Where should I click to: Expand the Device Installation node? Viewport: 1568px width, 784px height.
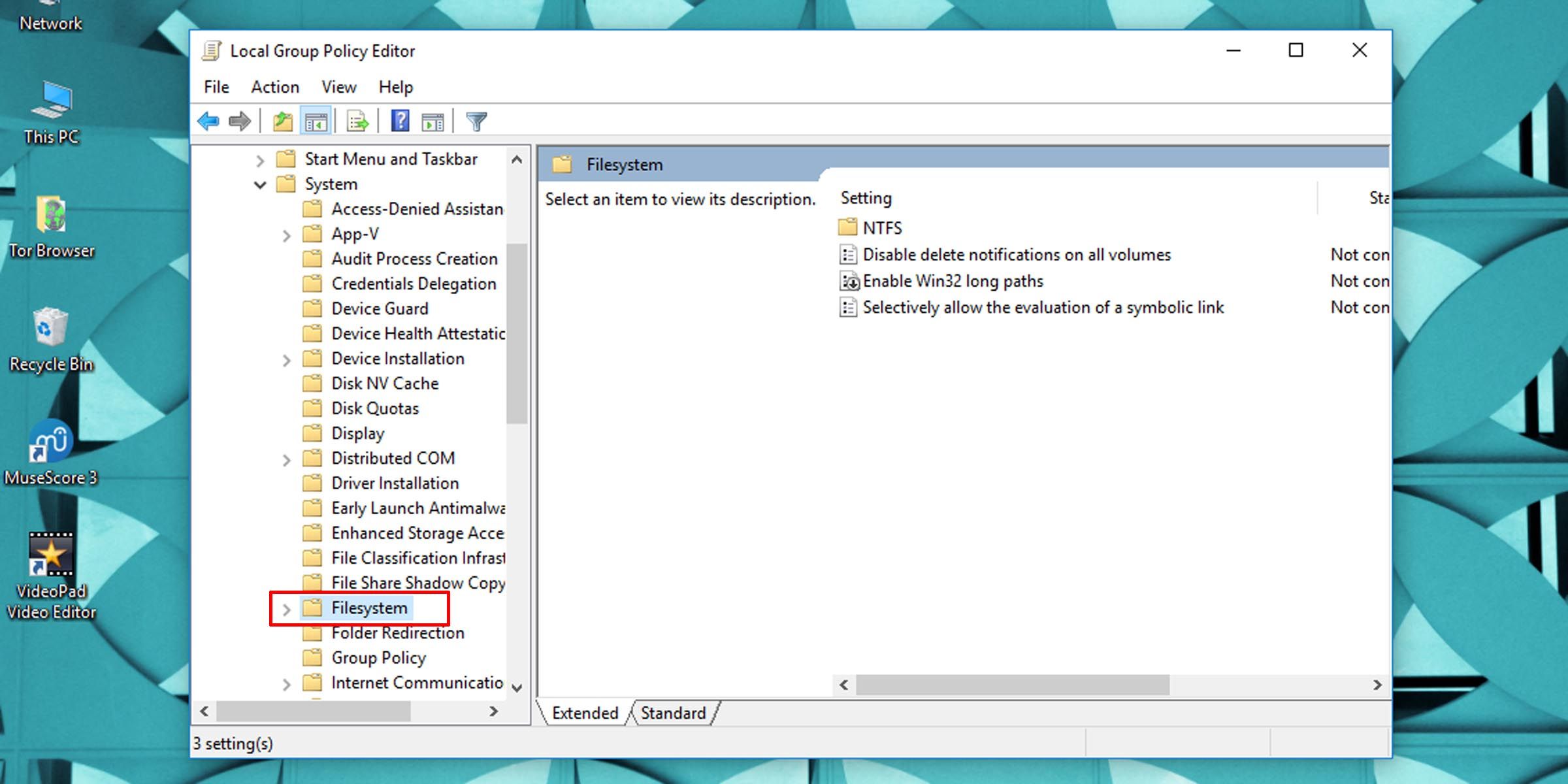(x=287, y=359)
